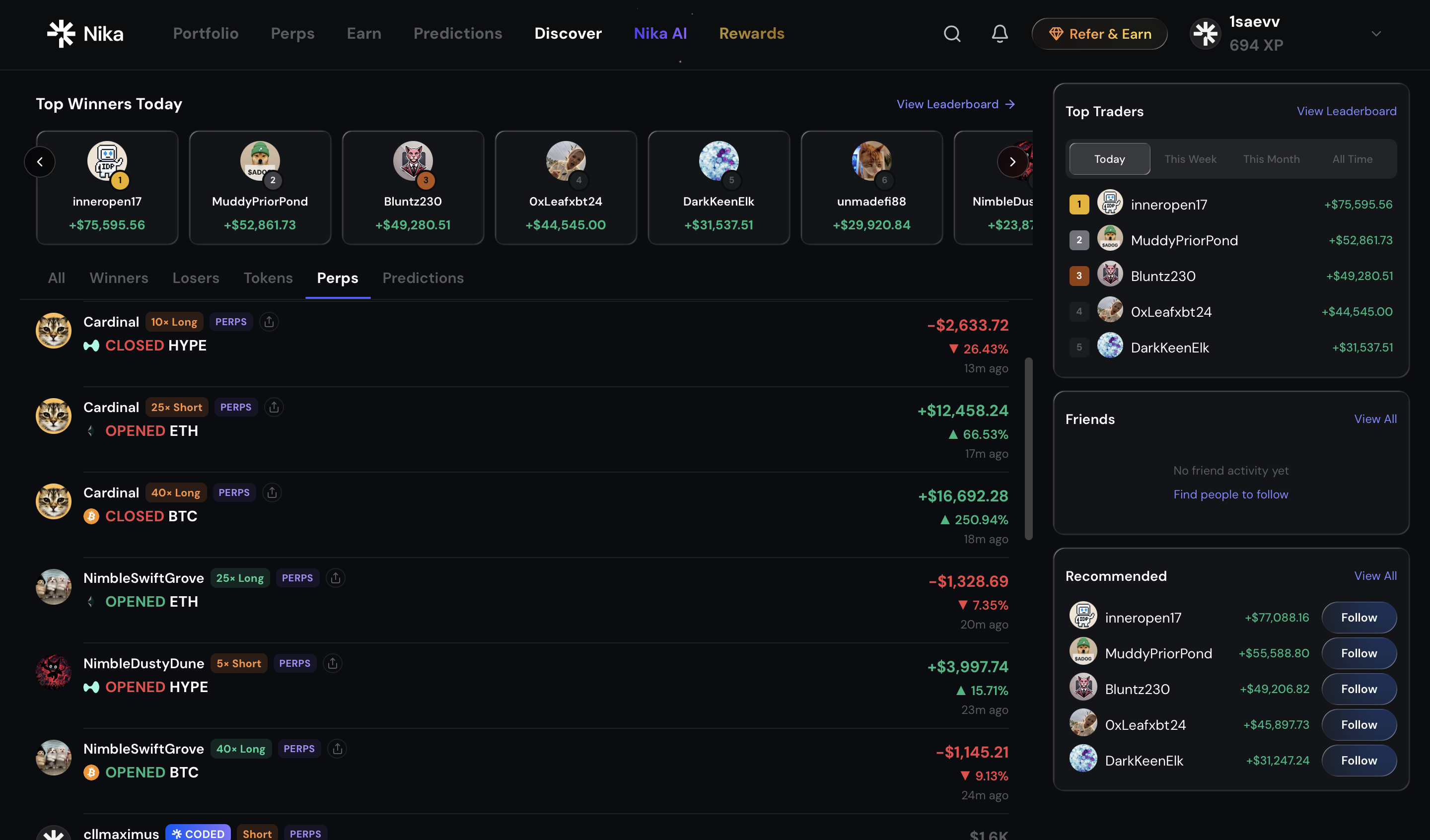Open the Rewards nav item
Image resolution: width=1430 pixels, height=840 pixels.
751,33
